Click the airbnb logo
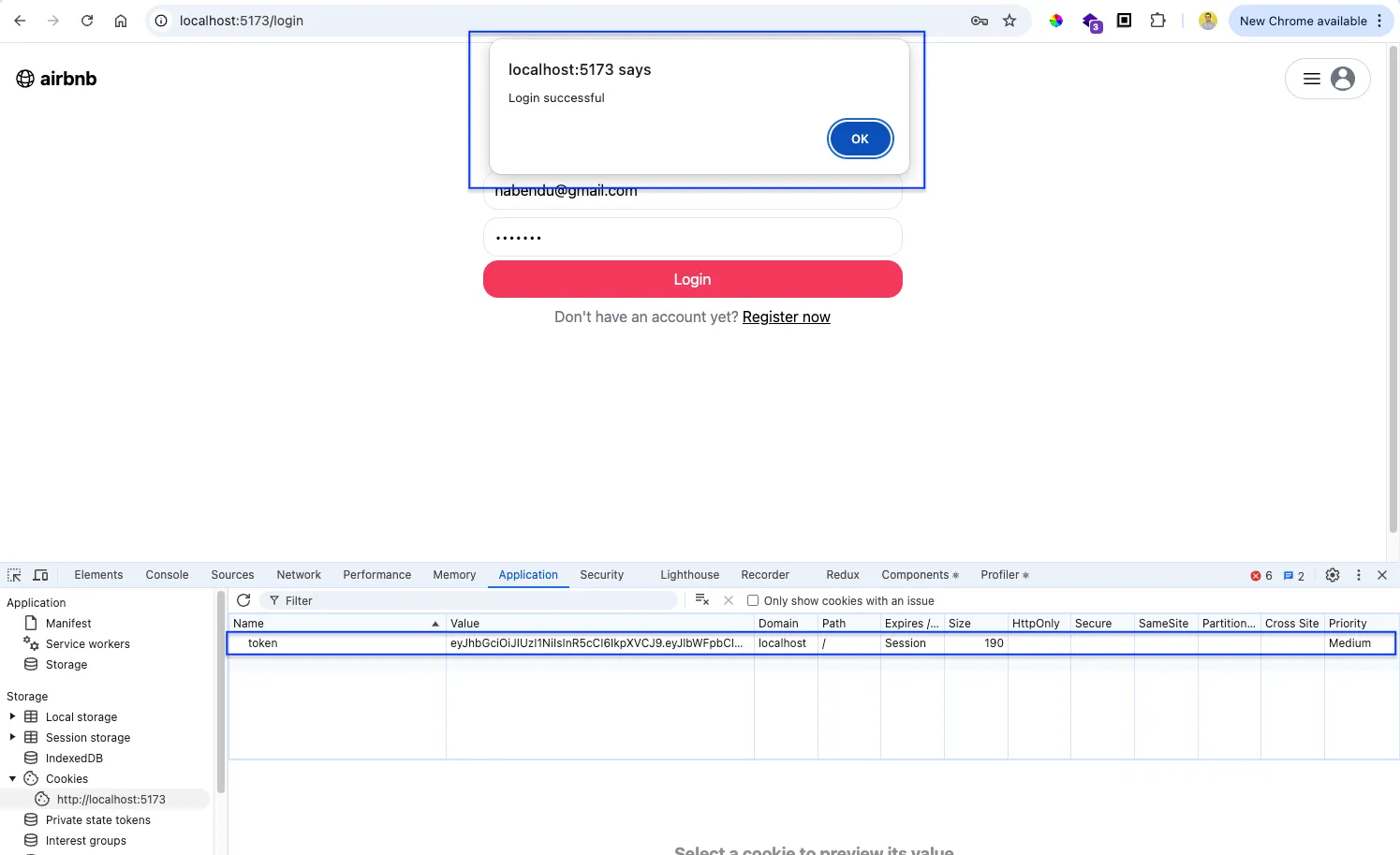1400x855 pixels. click(56, 79)
